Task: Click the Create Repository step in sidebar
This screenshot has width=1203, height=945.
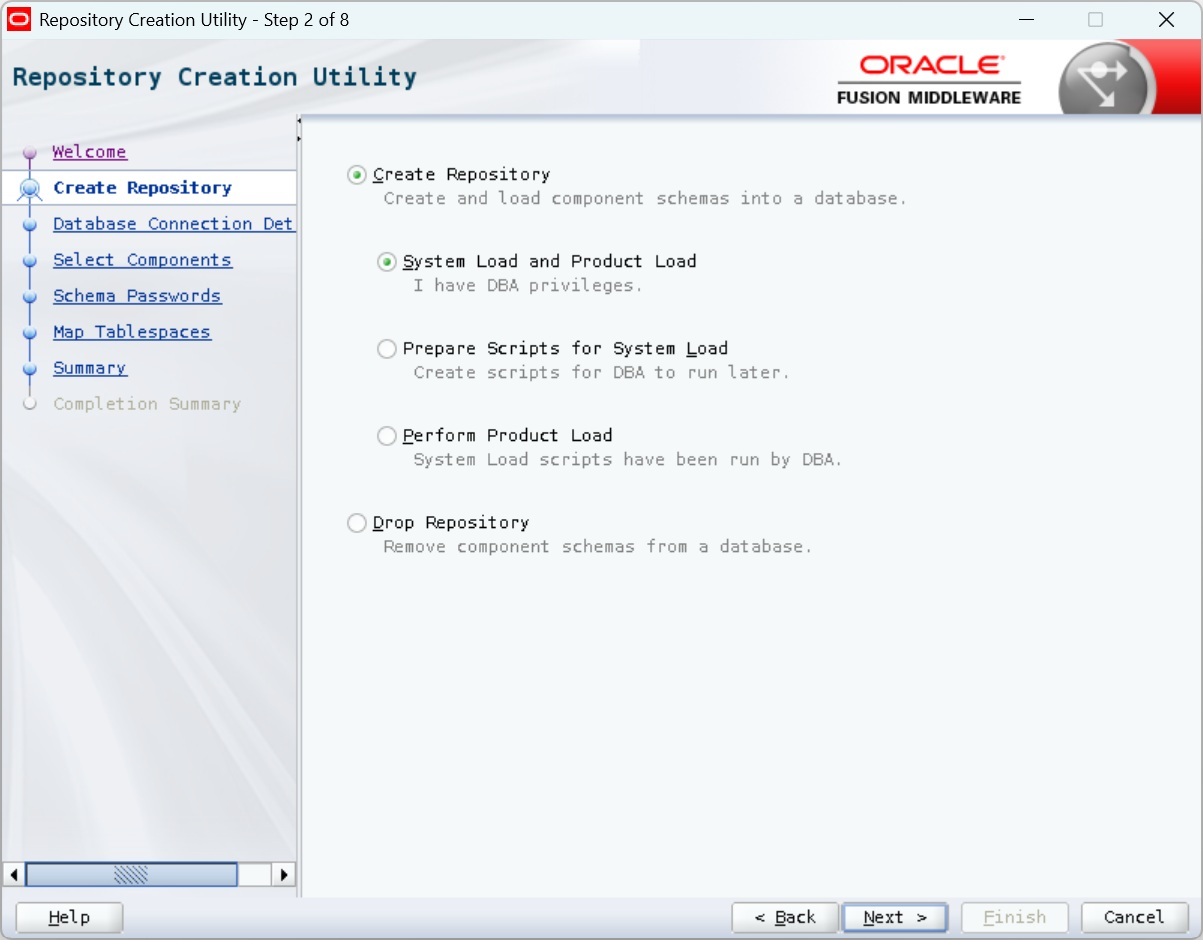Action: [x=142, y=188]
